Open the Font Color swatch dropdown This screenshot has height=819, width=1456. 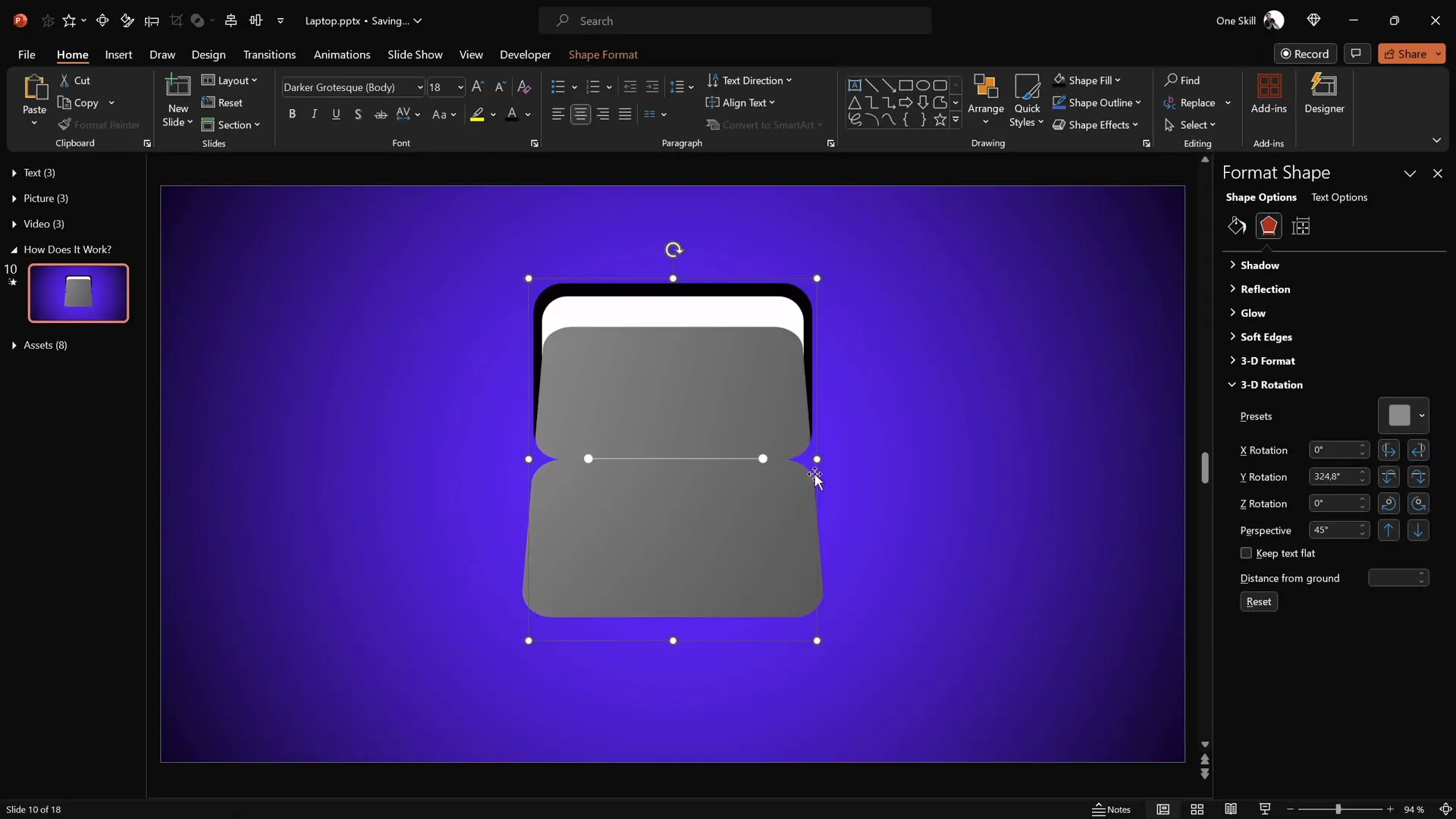tap(526, 114)
